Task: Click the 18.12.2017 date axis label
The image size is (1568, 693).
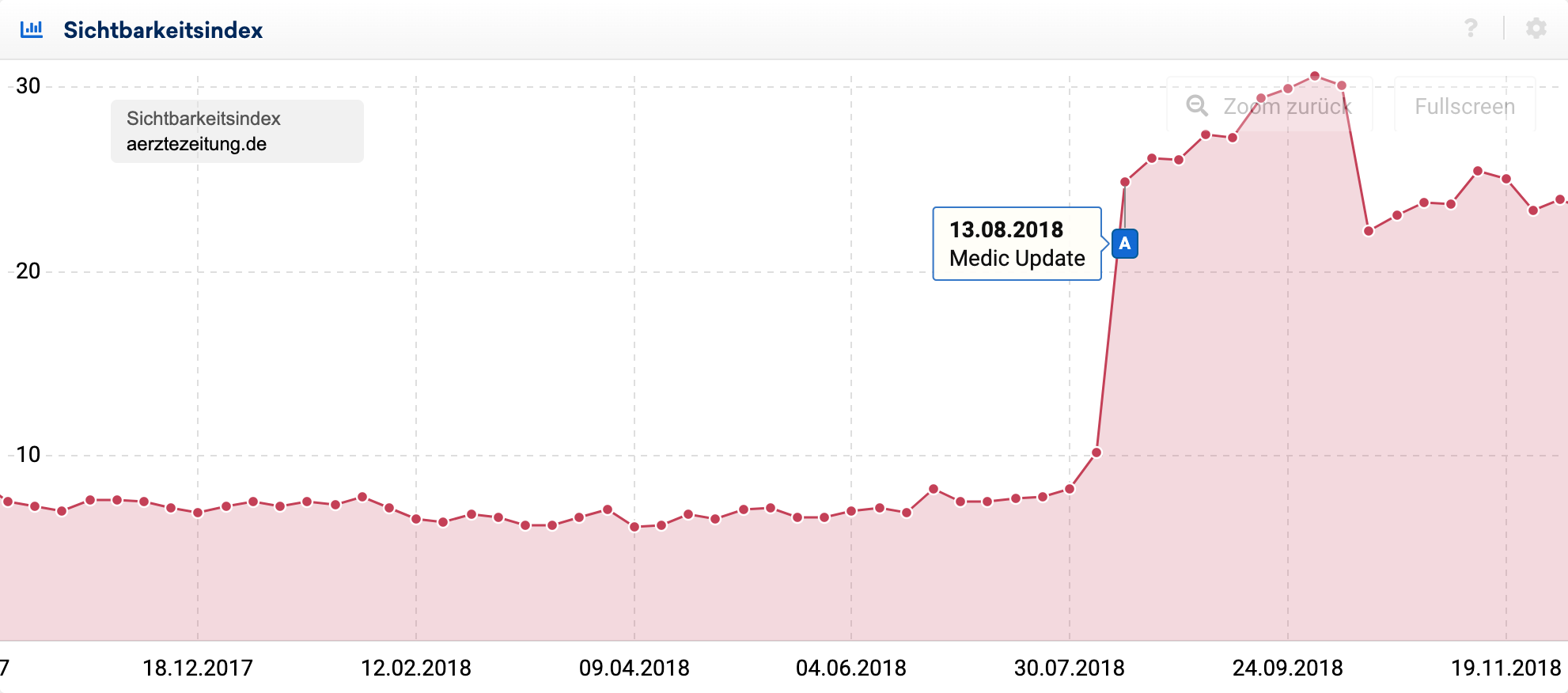Action: point(198,668)
